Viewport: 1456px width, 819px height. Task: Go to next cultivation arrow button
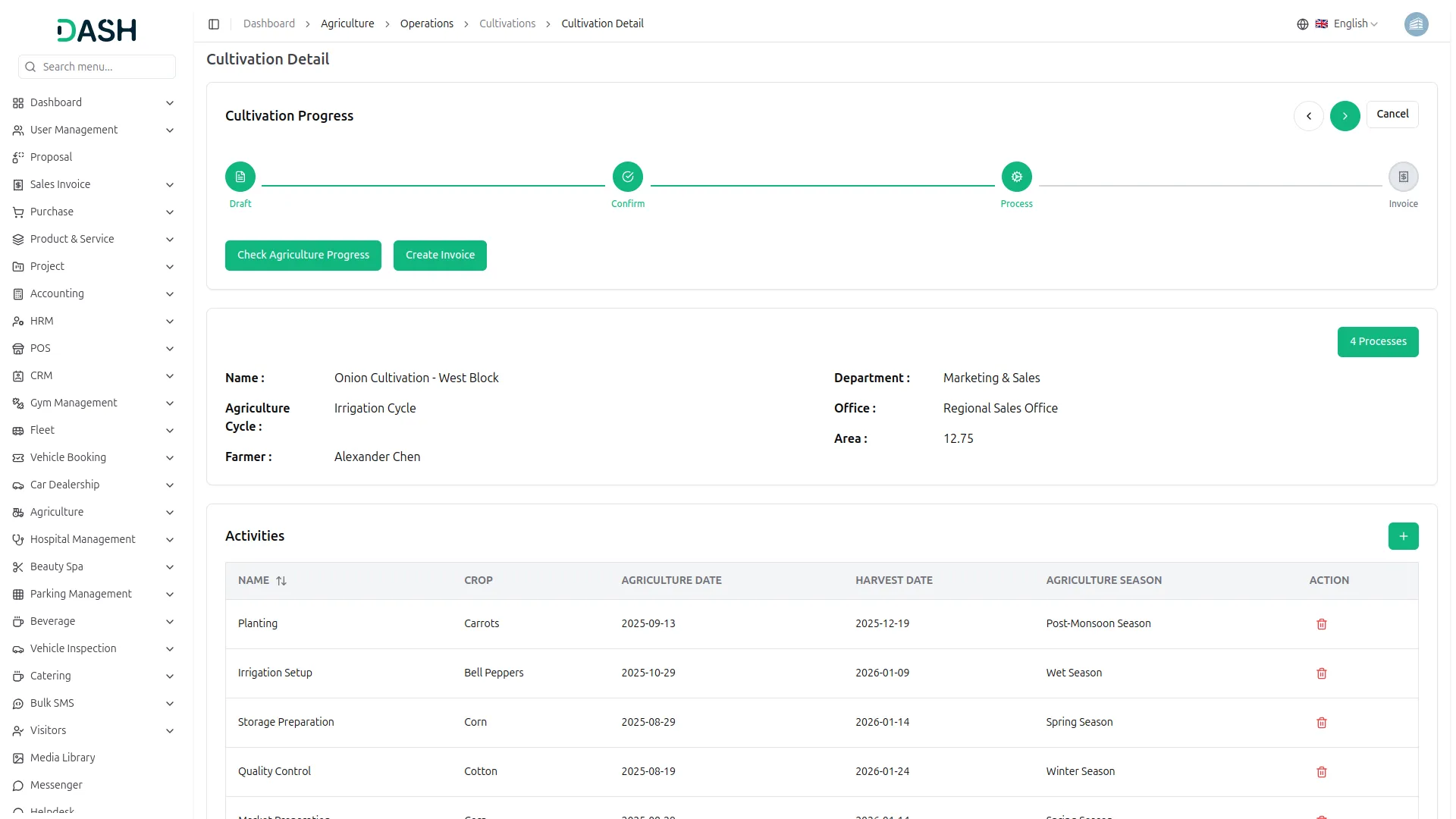[x=1345, y=116]
